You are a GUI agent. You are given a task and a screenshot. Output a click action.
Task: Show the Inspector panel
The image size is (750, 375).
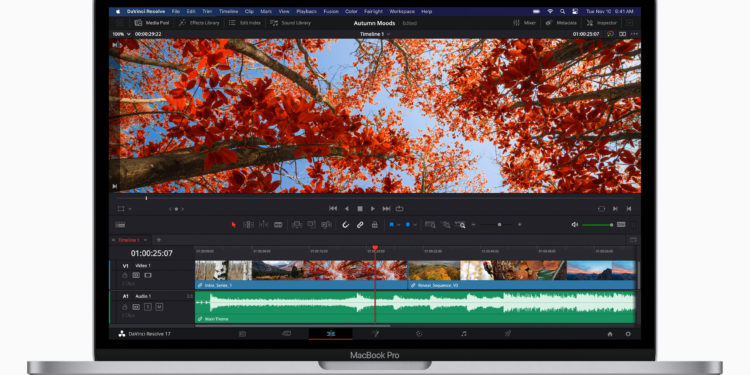pyautogui.click(x=602, y=22)
